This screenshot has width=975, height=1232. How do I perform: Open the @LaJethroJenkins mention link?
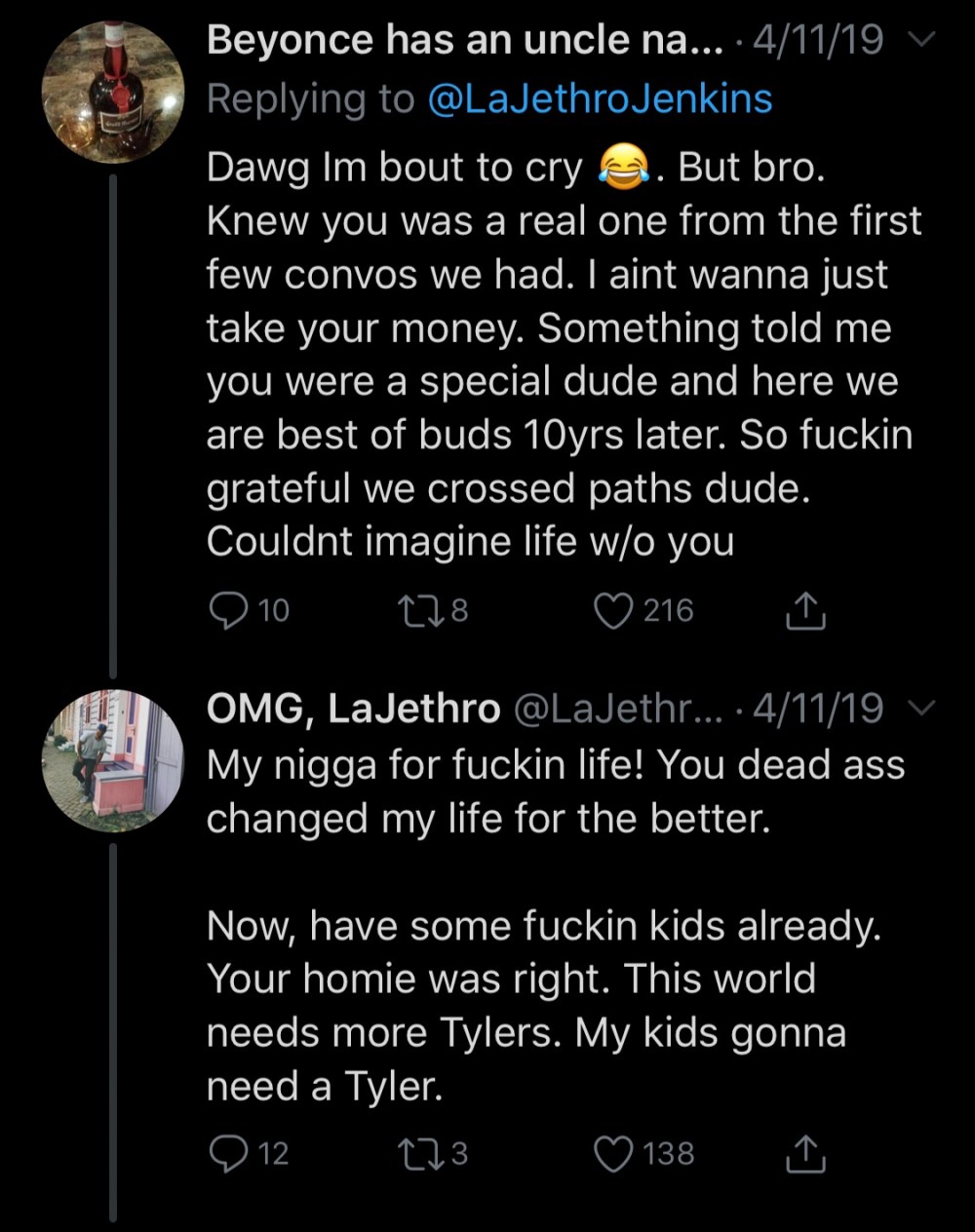click(600, 98)
